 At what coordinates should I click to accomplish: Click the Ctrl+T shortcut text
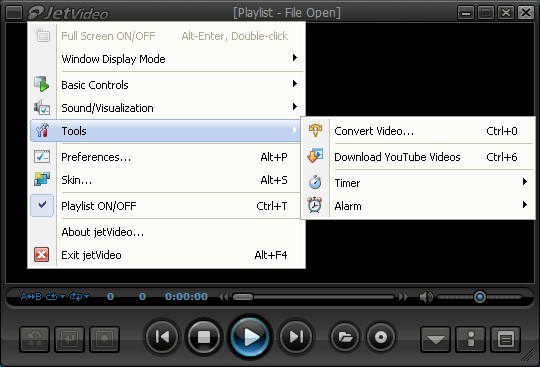click(272, 206)
